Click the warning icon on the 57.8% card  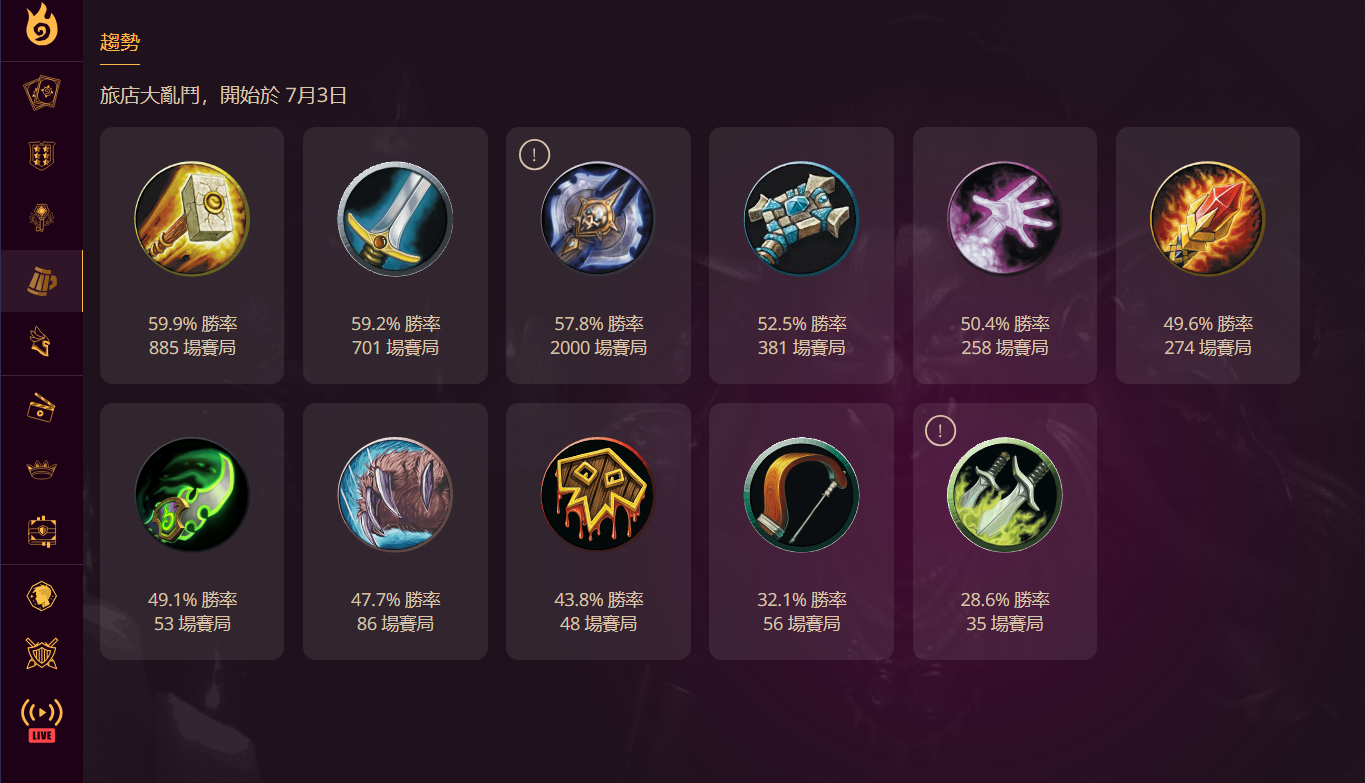click(x=535, y=155)
